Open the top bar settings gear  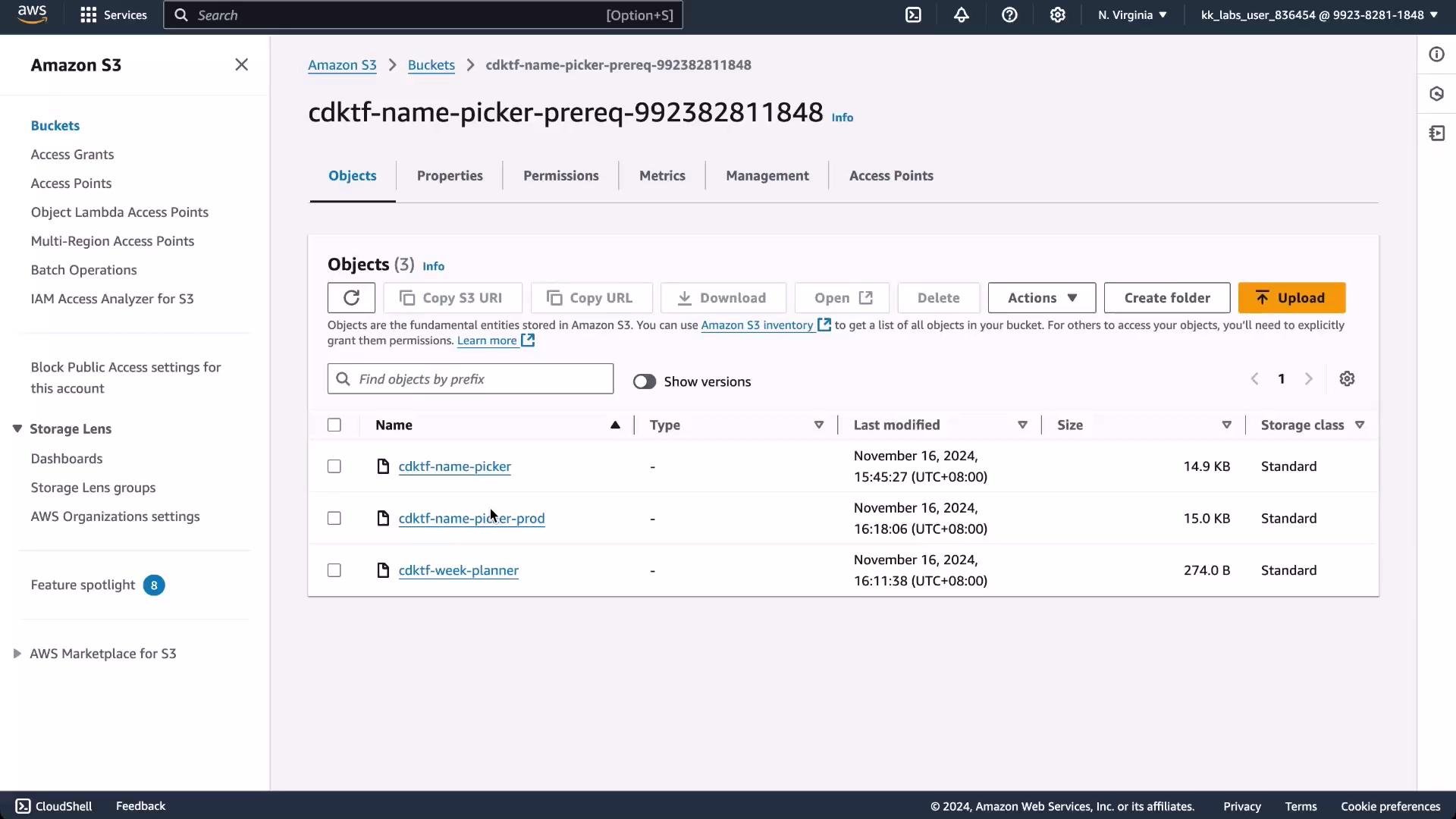coord(1058,15)
